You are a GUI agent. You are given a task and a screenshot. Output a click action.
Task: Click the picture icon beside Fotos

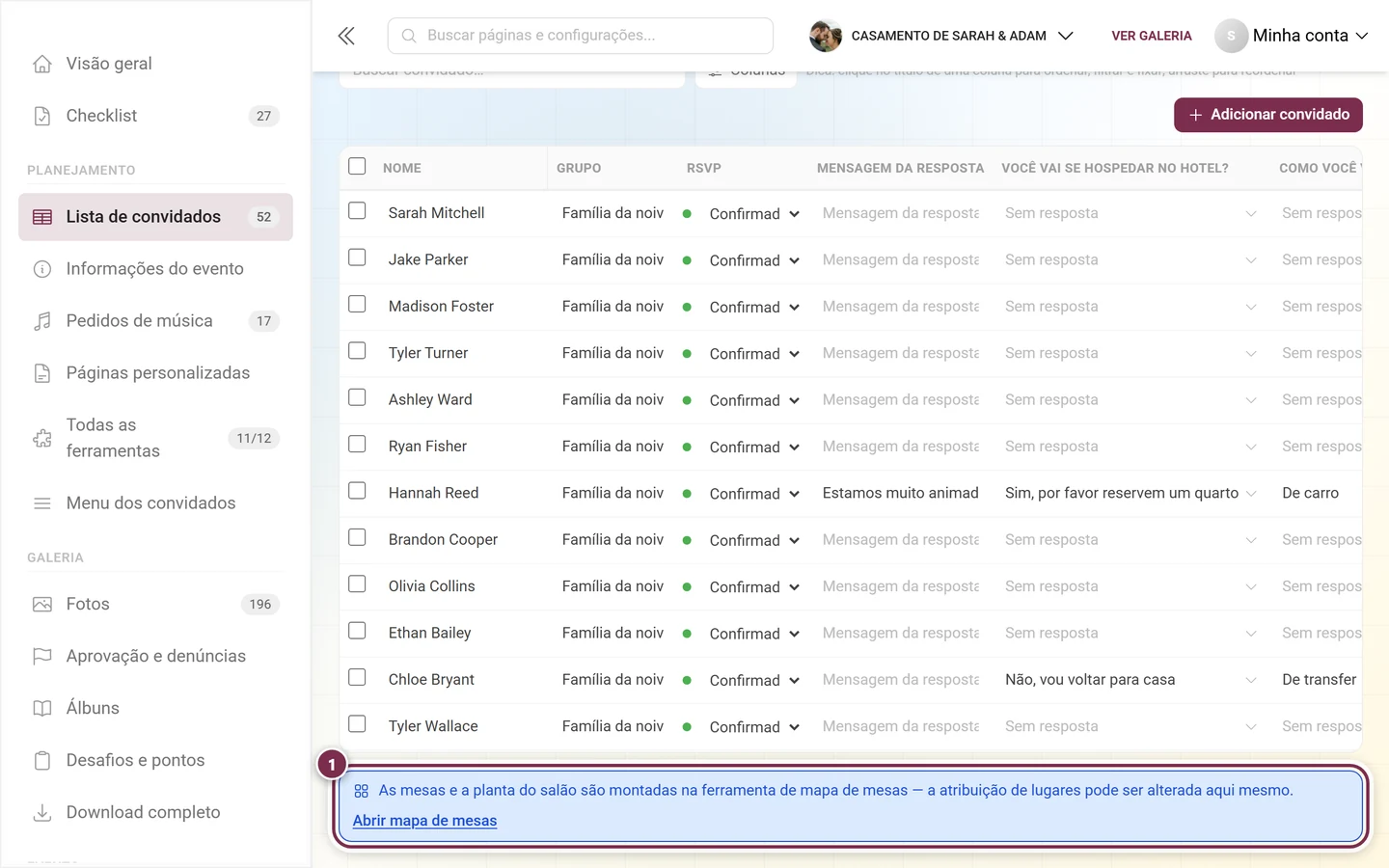tap(42, 605)
